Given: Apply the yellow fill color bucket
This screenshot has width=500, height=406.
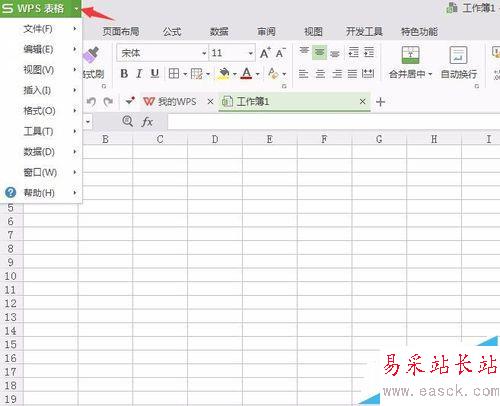Looking at the screenshot, I should (x=224, y=74).
